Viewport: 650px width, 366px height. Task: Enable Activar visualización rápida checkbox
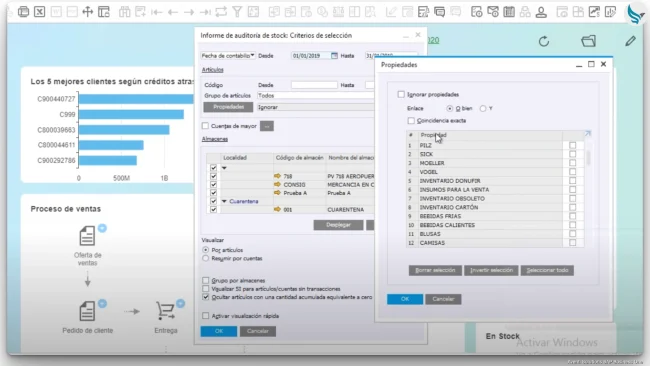tap(206, 316)
